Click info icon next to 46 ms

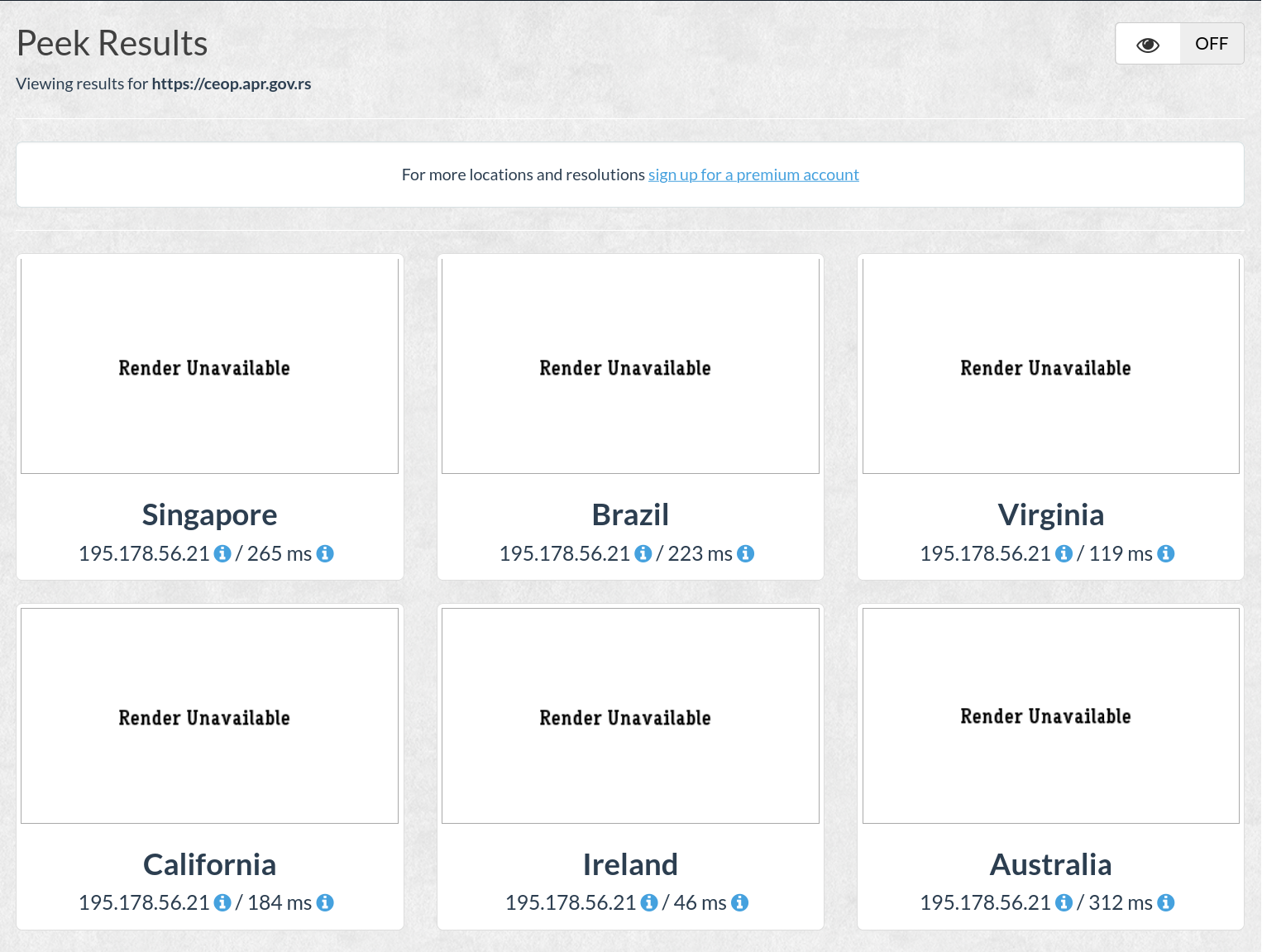739,902
